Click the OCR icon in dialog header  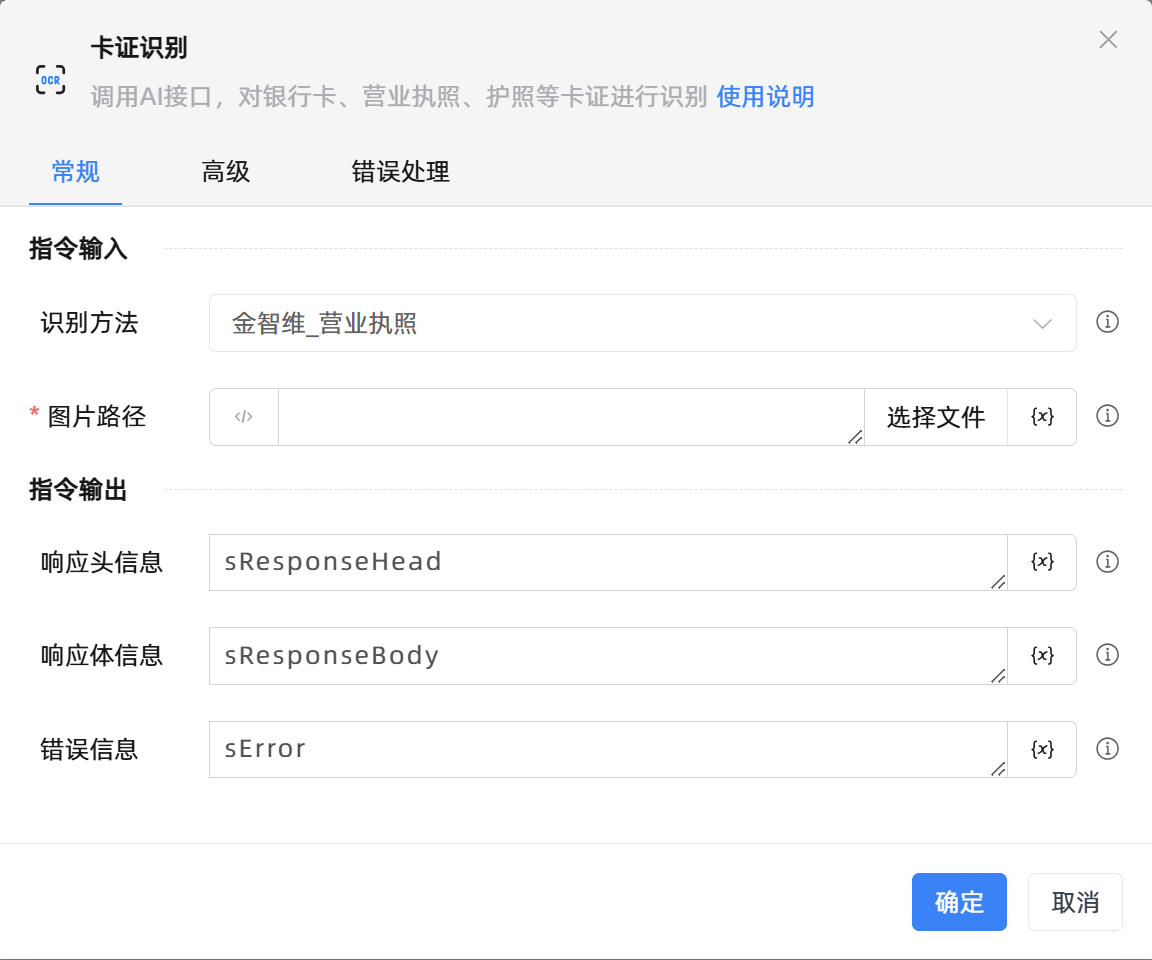(x=51, y=79)
